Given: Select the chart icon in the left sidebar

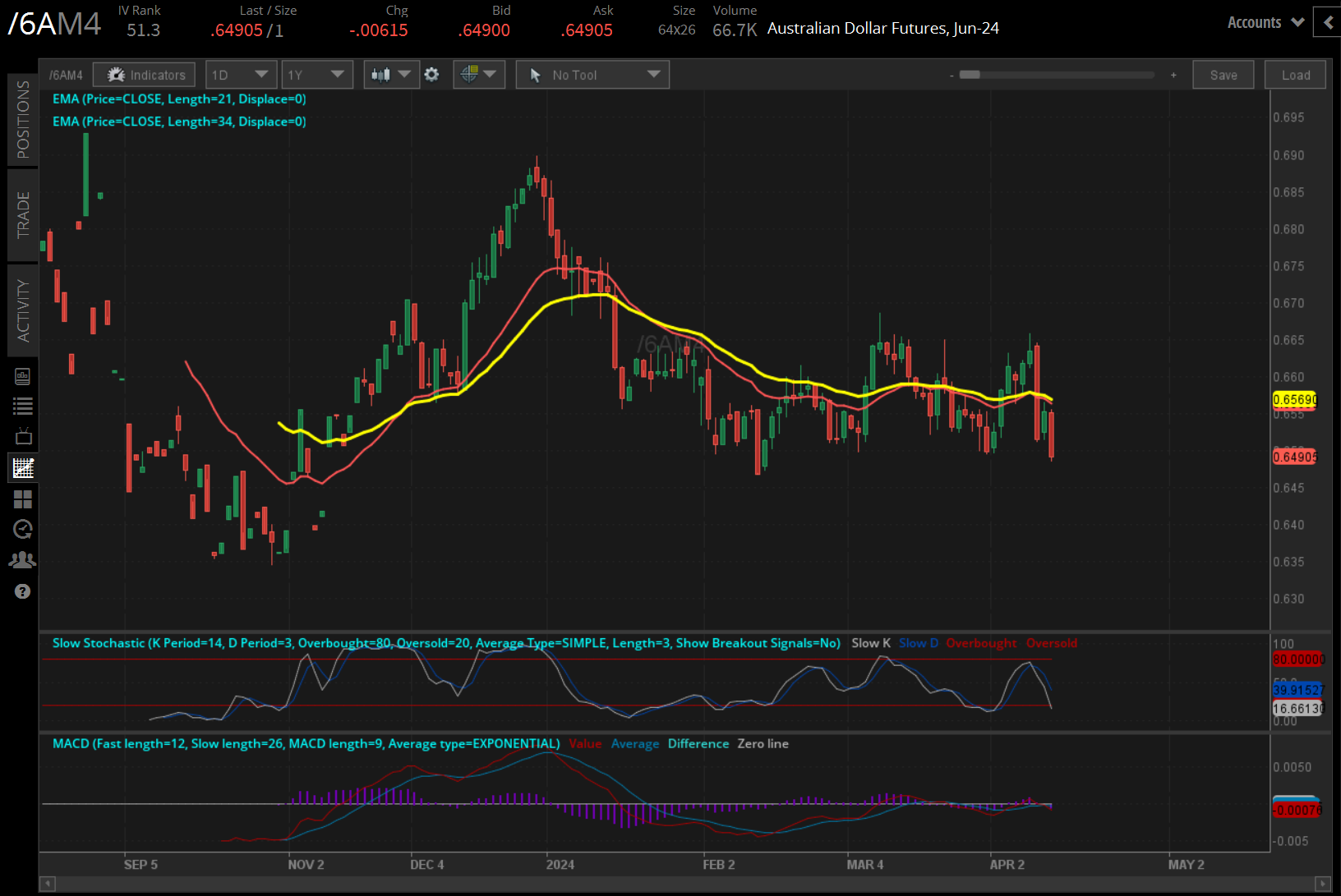Looking at the screenshot, I should tap(23, 467).
